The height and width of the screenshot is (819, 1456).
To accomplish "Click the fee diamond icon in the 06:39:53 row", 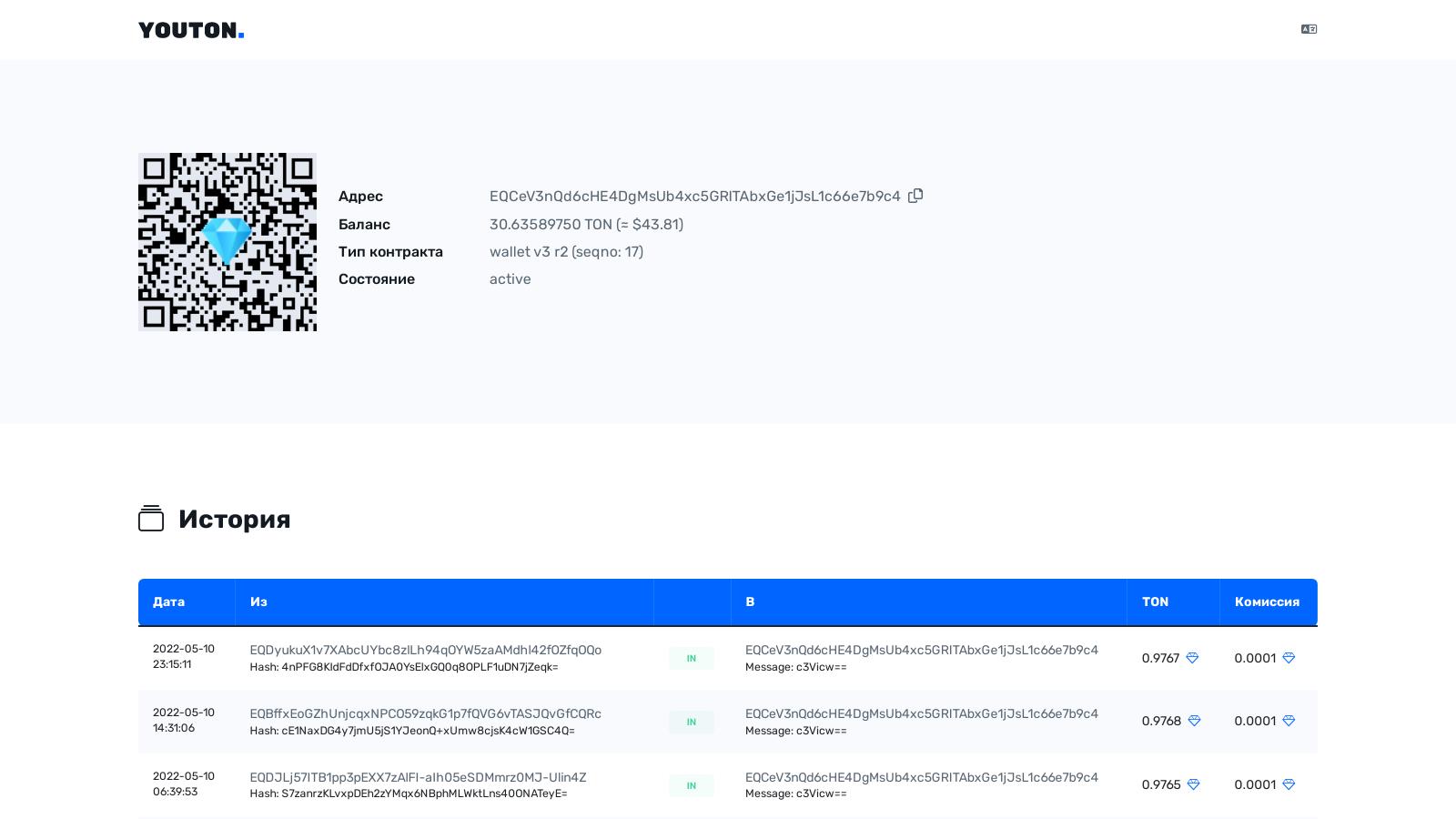I will (x=1289, y=784).
